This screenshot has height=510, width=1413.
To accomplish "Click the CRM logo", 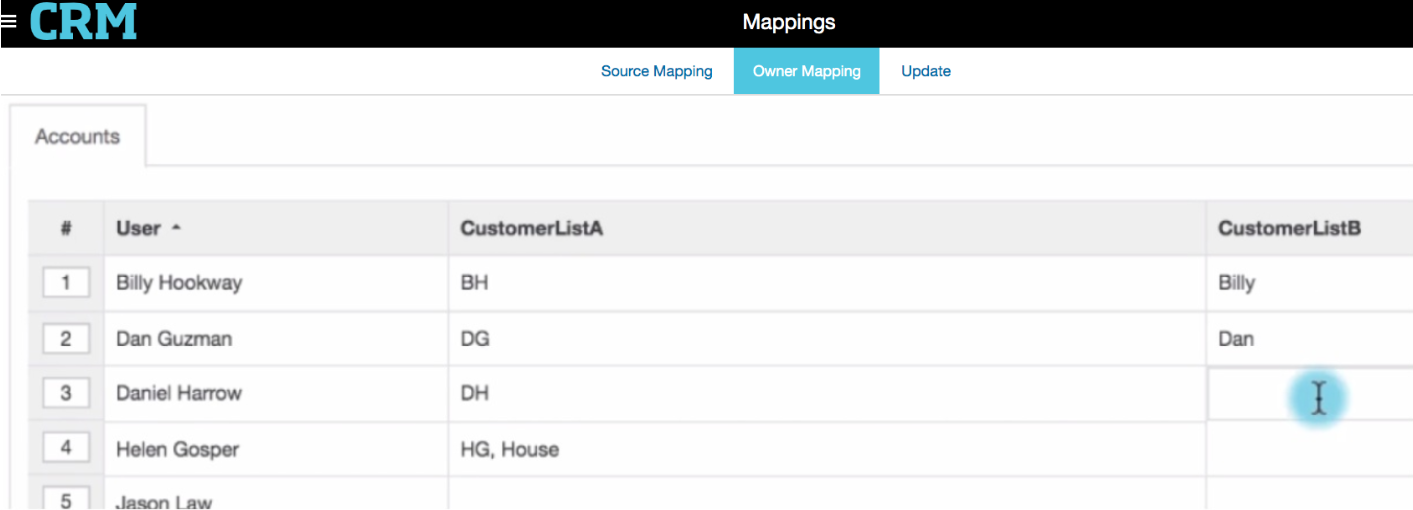I will coord(83,22).
